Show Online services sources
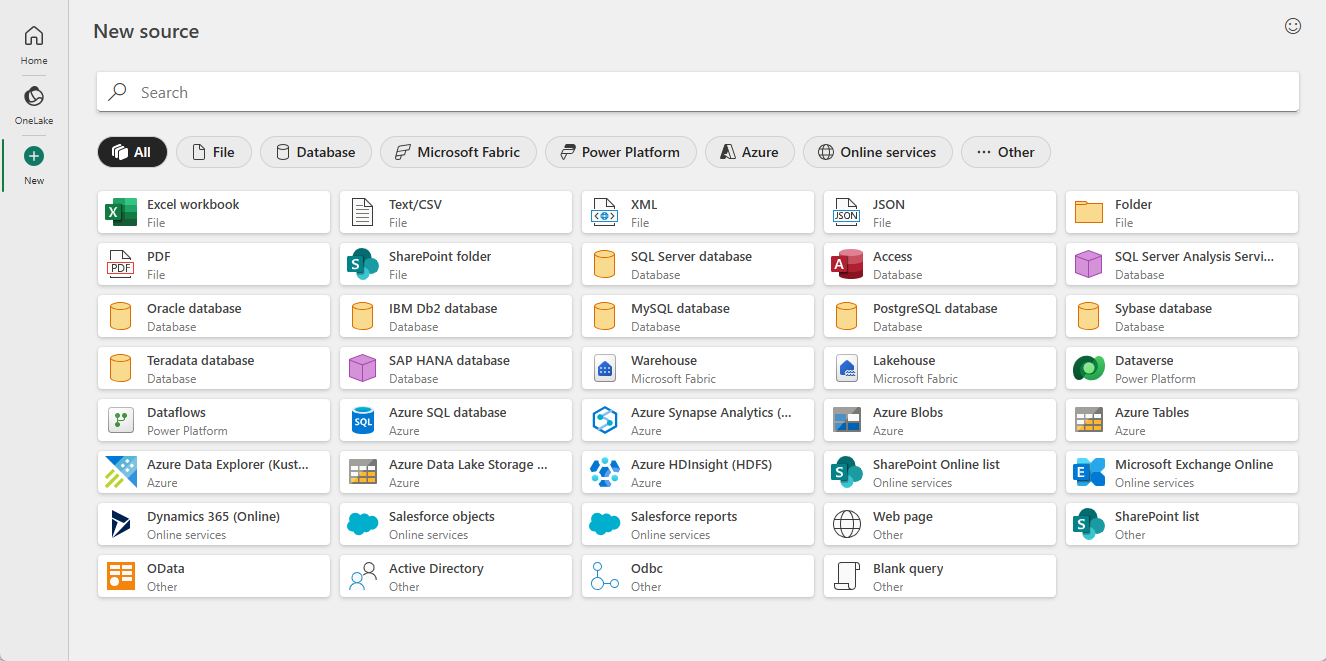Image resolution: width=1326 pixels, height=661 pixels. [x=878, y=152]
